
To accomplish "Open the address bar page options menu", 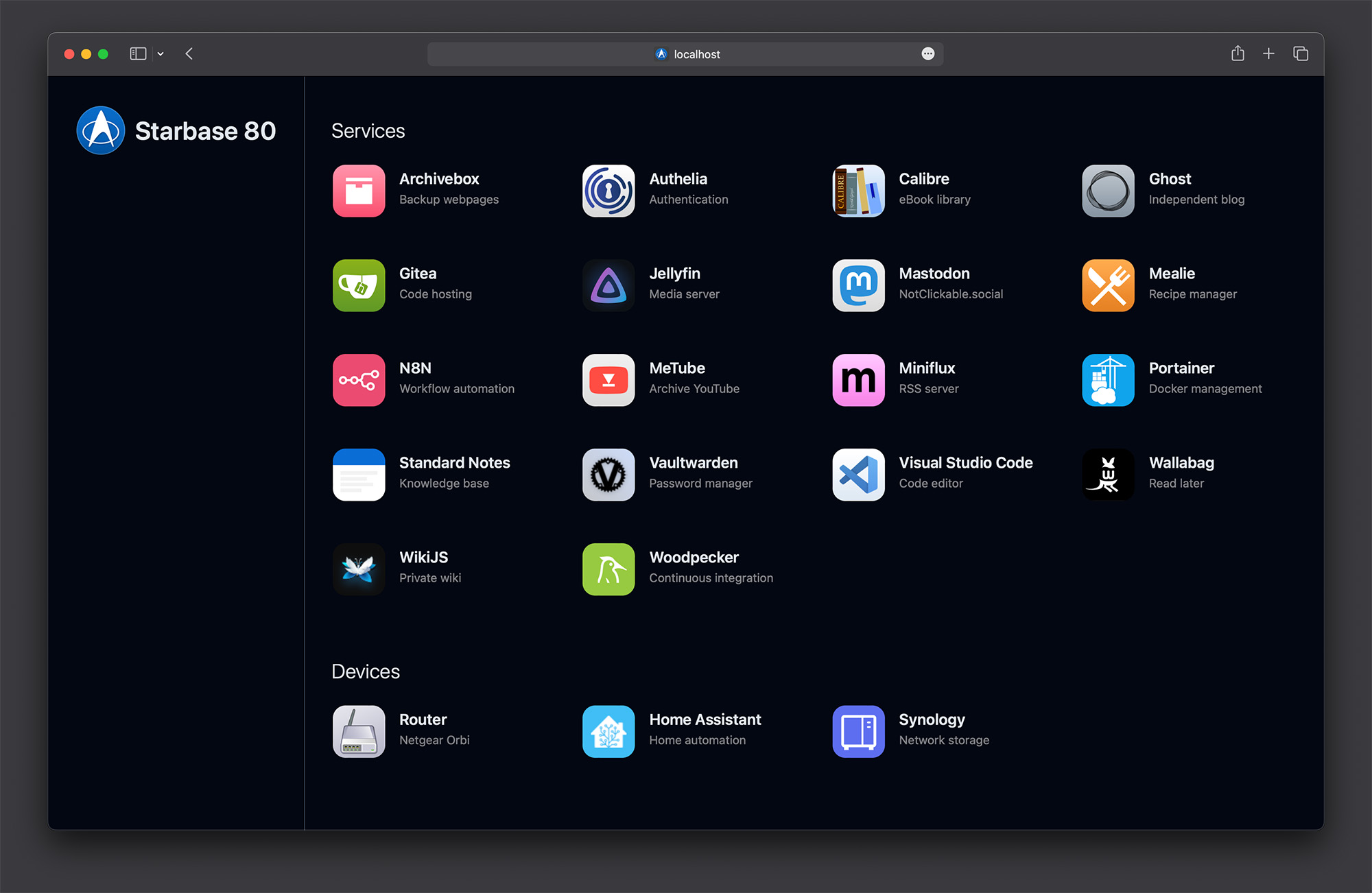I will point(927,53).
